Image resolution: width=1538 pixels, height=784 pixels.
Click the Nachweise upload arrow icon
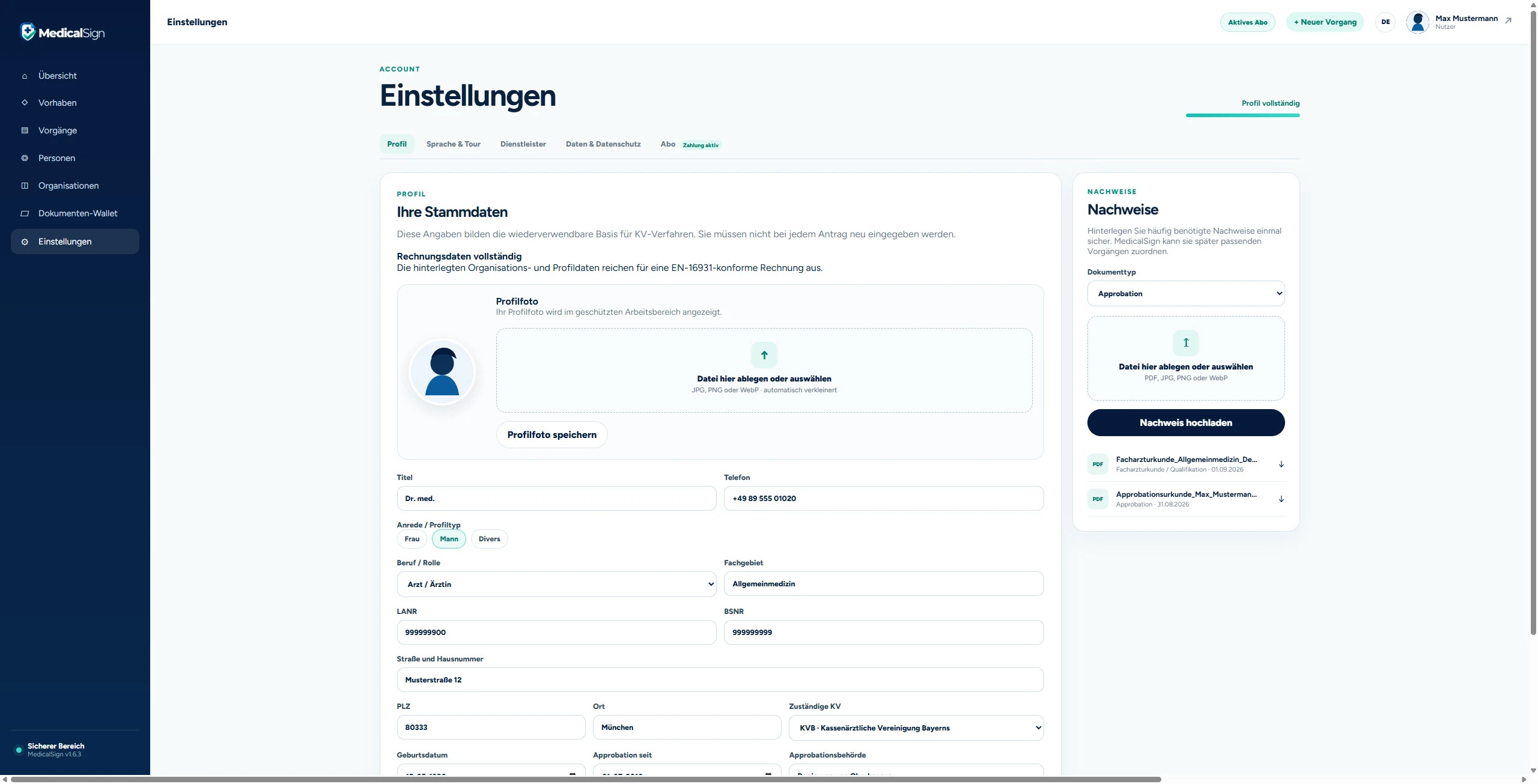point(1186,343)
